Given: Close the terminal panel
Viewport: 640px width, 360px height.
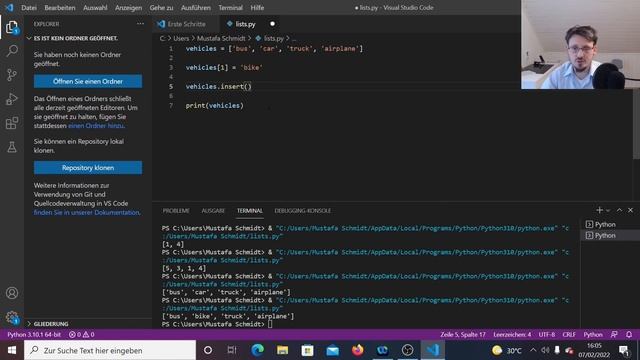Looking at the screenshot, I should click(x=630, y=210).
